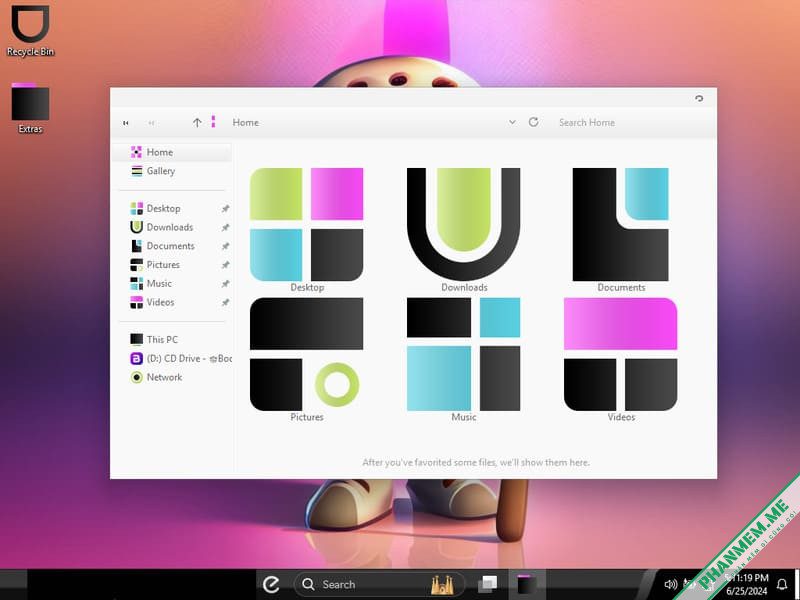Expand the address bar history dropdown
This screenshot has width=800, height=600.
point(512,122)
